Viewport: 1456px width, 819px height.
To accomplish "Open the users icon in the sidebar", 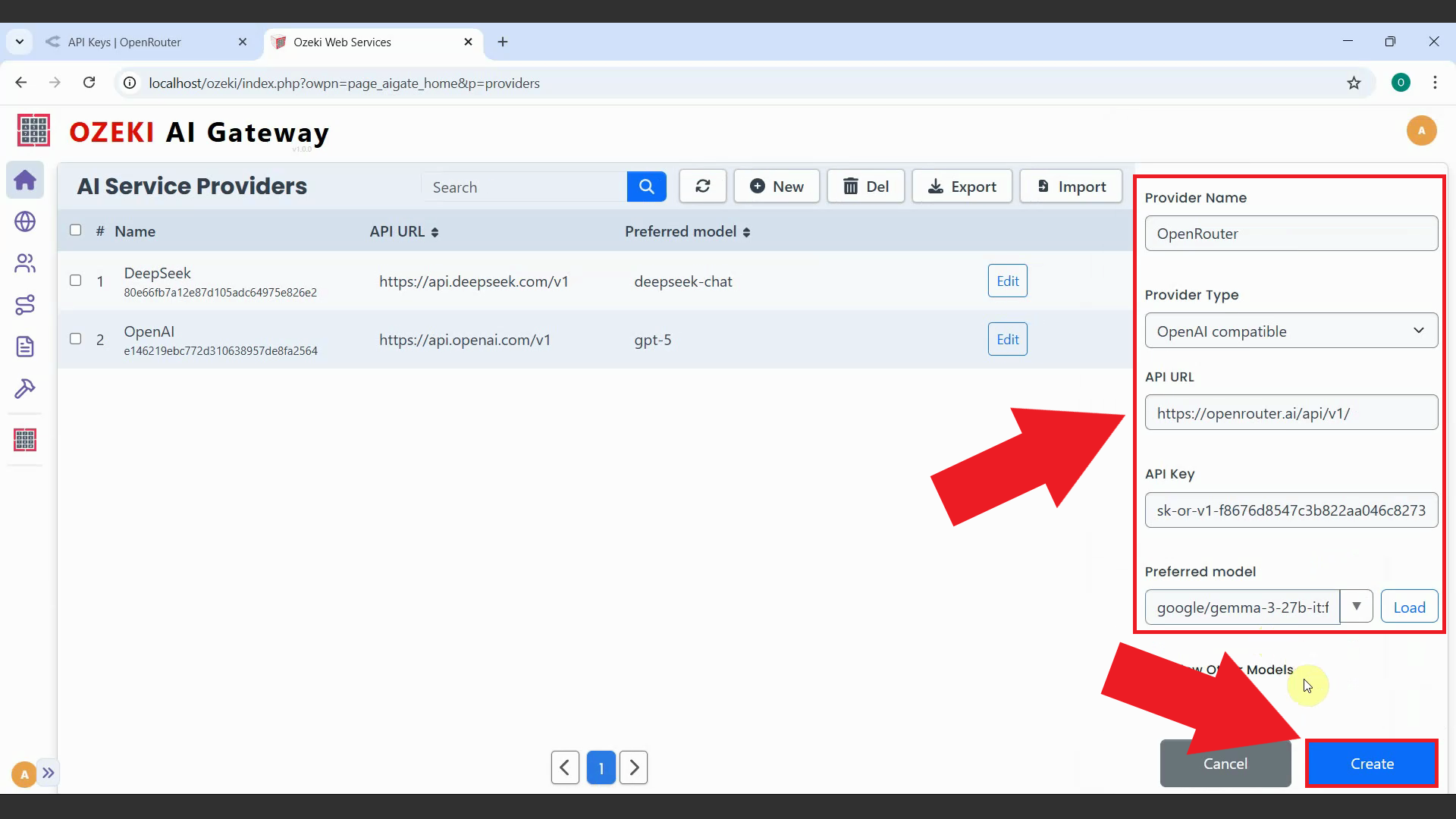I will coord(25,263).
